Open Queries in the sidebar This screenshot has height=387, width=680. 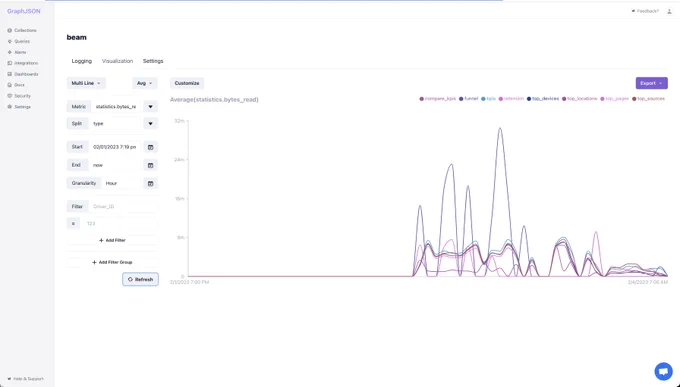pyautogui.click(x=19, y=41)
